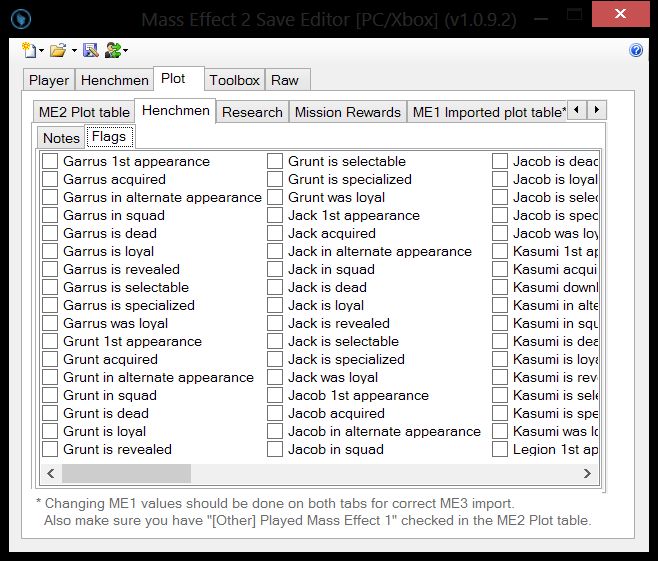658x561 pixels.
Task: Enable Jack in squad
Action: click(x=275, y=269)
